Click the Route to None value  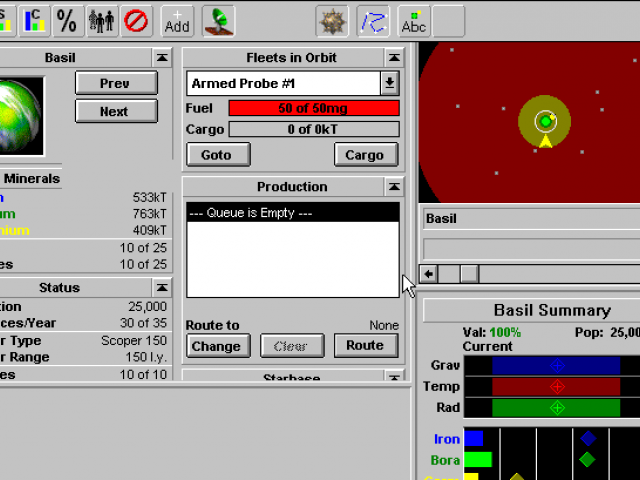tap(384, 325)
